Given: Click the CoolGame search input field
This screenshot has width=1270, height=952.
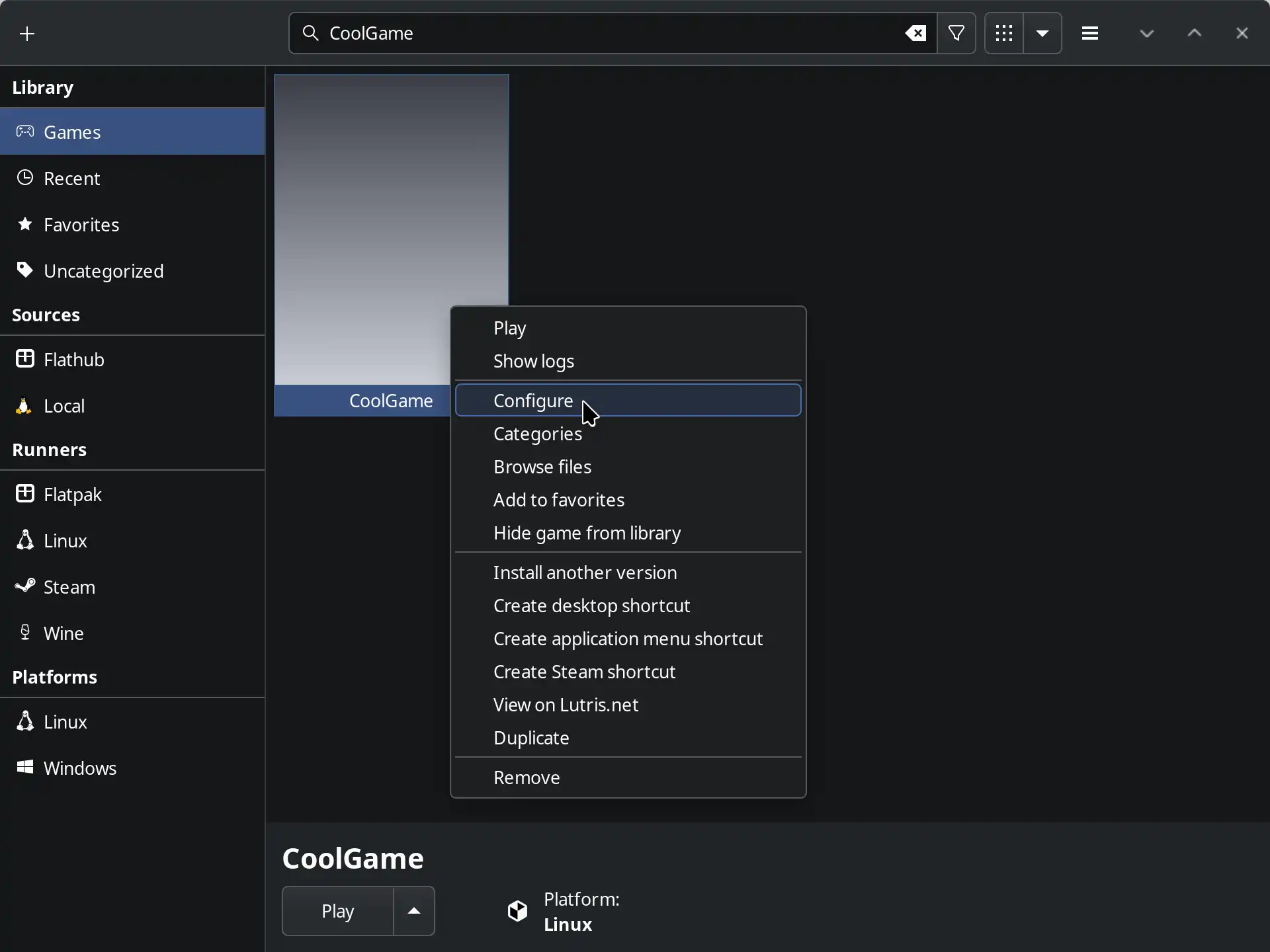Looking at the screenshot, I should click(595, 33).
